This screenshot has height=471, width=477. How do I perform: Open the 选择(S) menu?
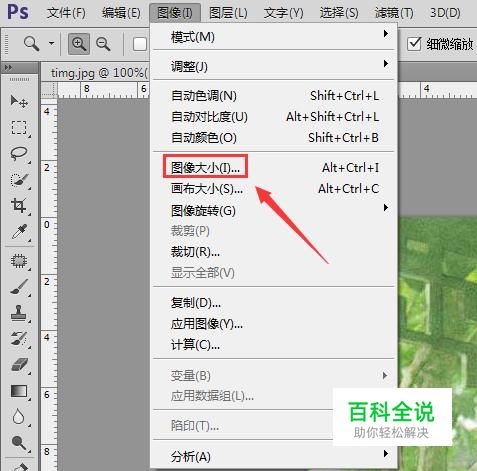(339, 13)
